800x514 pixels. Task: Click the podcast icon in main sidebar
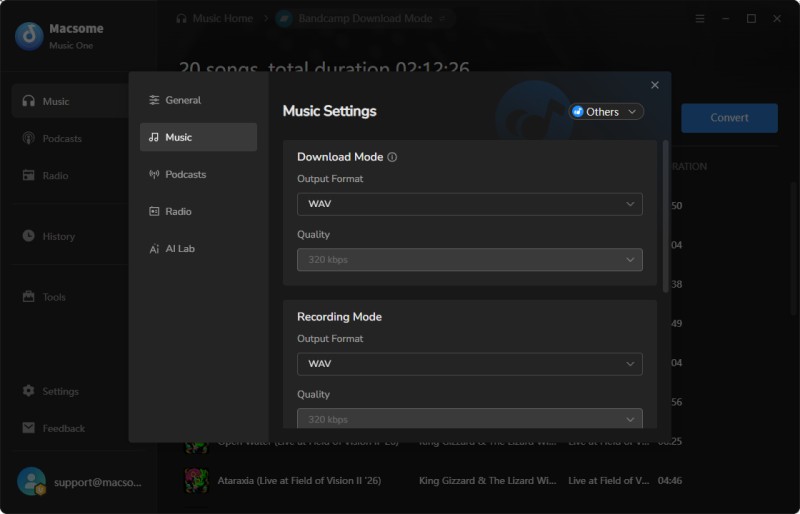click(29, 138)
